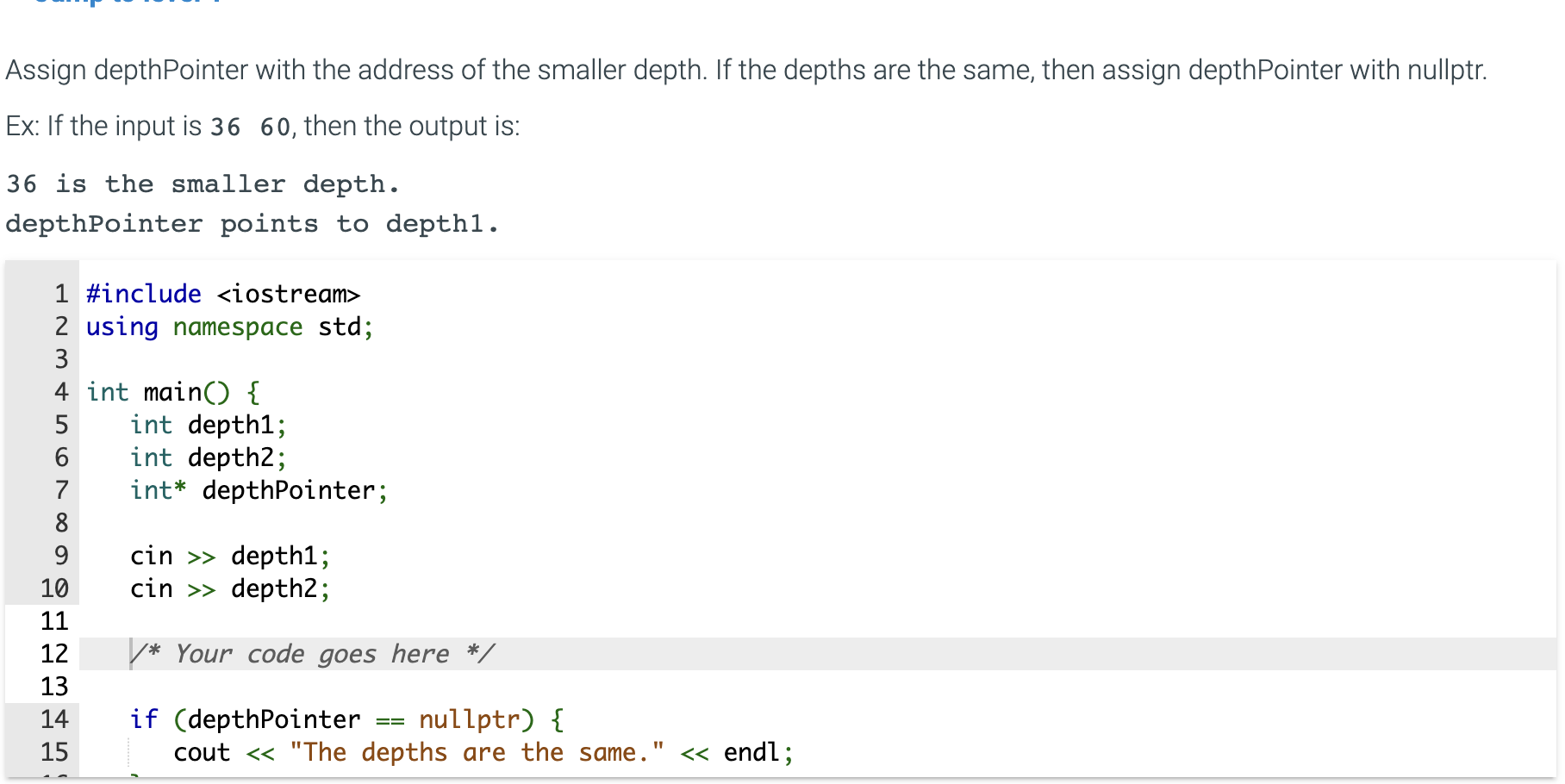Viewport: 1565px width, 784px height.
Task: Click the depthPointer points to depth1 output text
Action: [250, 223]
